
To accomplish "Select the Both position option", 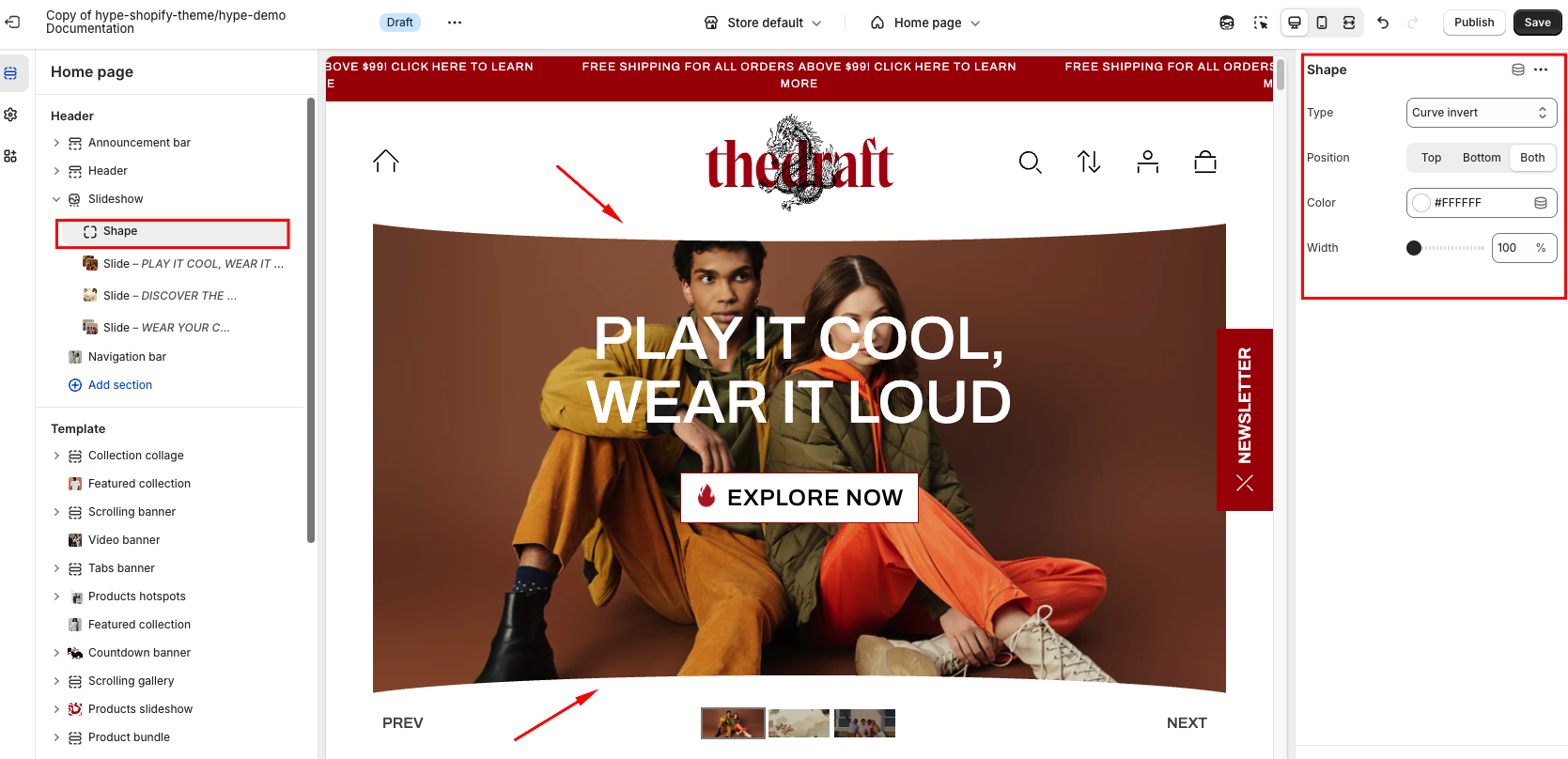I will coord(1532,158).
